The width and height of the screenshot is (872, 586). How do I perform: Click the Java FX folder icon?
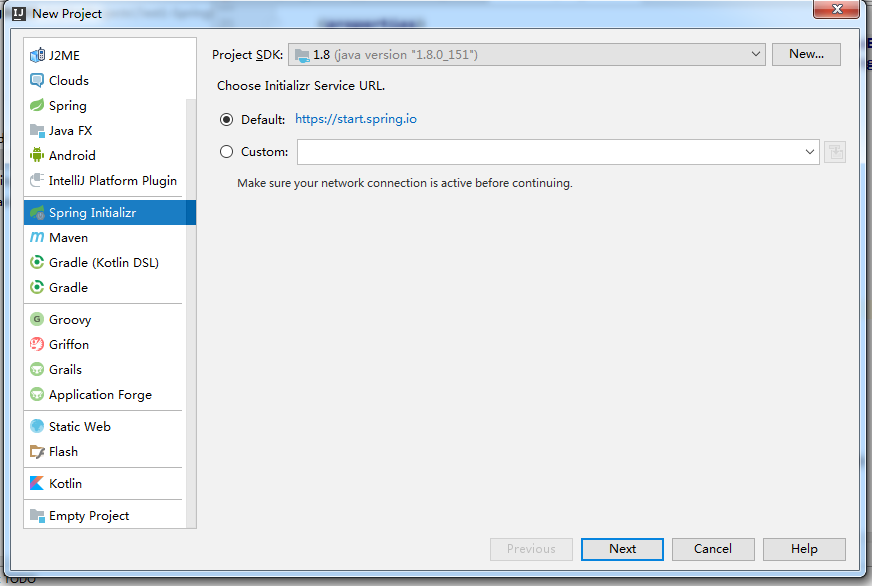coord(37,130)
